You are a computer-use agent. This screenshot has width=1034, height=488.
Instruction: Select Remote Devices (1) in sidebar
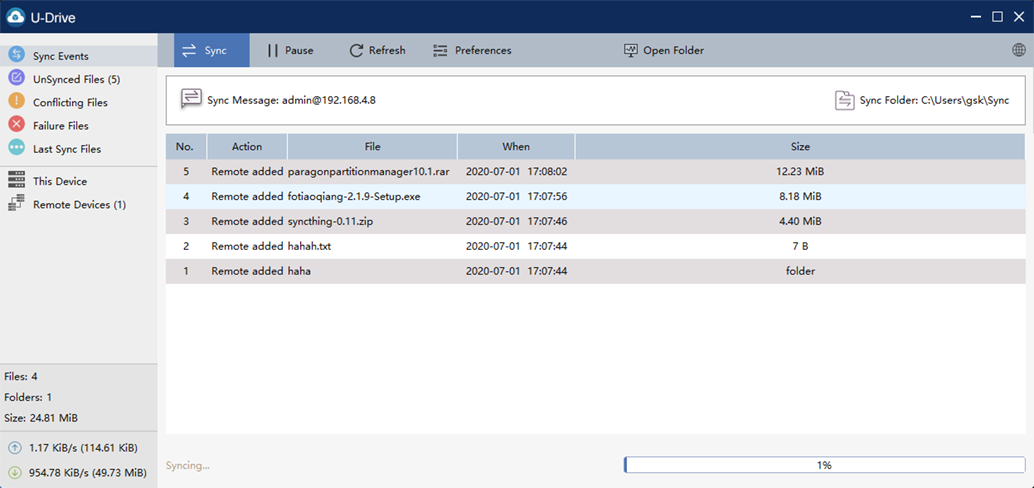pyautogui.click(x=78, y=204)
